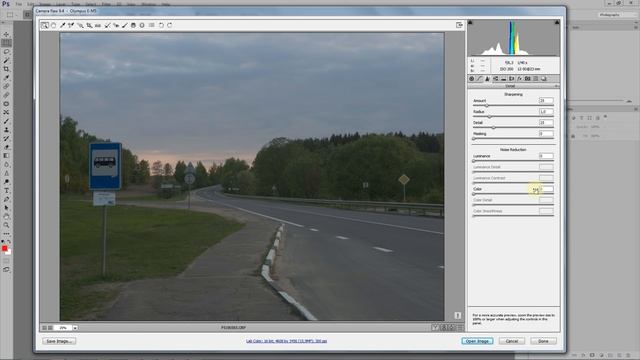The height and width of the screenshot is (360, 640).
Task: Click the Color value field
Action: pos(546,189)
